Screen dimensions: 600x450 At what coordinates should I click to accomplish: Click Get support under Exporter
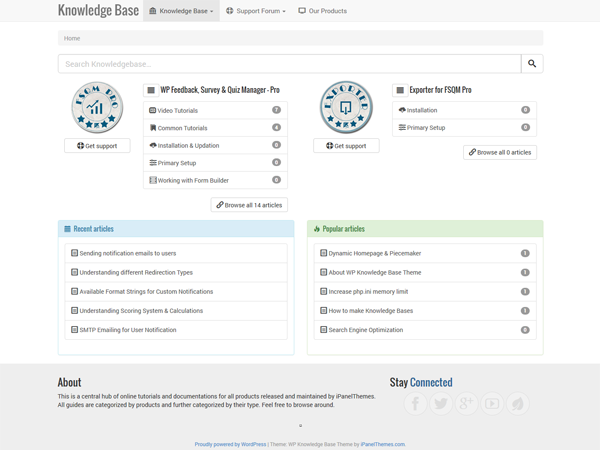[x=346, y=145]
